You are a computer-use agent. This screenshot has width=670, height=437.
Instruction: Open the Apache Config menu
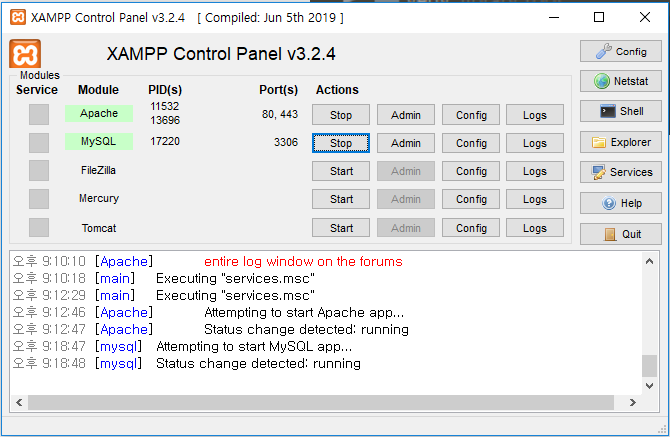point(471,115)
